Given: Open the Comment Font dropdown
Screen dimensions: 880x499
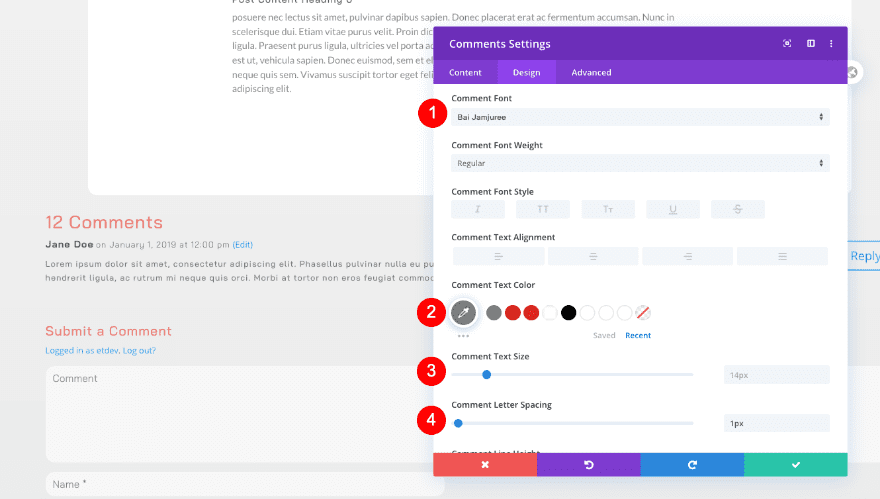Looking at the screenshot, I should pos(640,117).
